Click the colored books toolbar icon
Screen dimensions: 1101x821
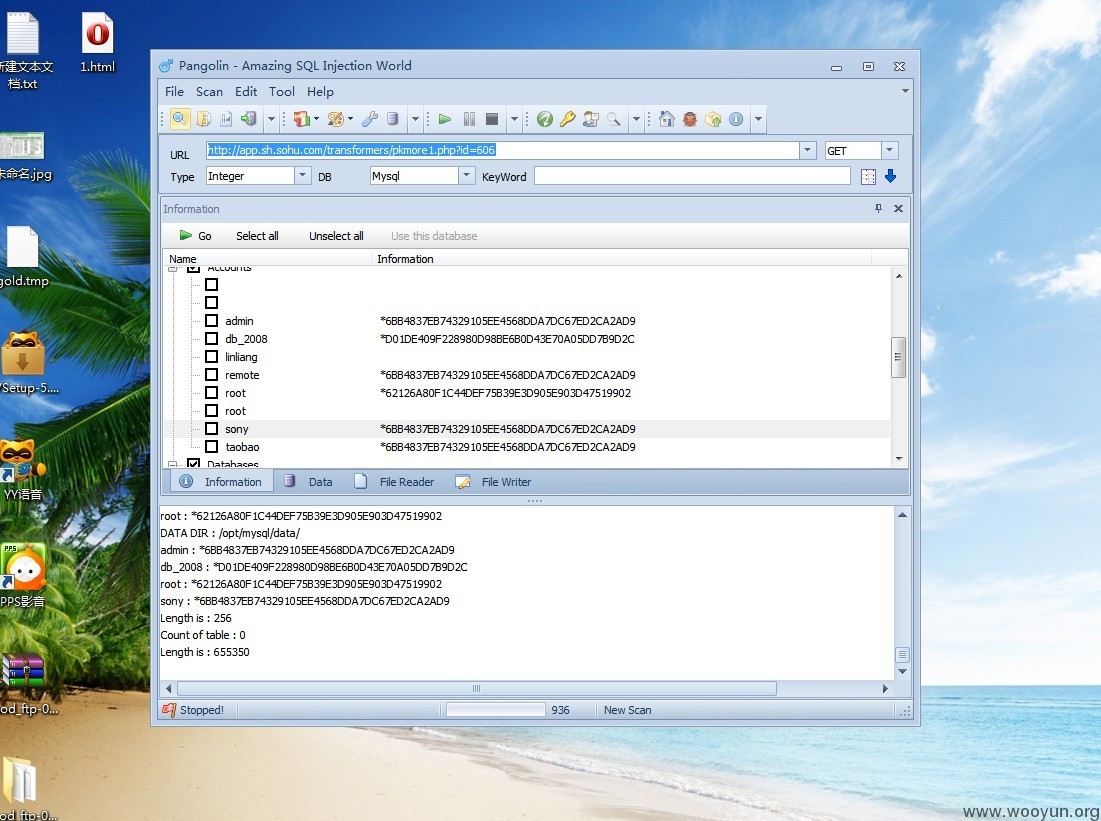click(x=301, y=119)
